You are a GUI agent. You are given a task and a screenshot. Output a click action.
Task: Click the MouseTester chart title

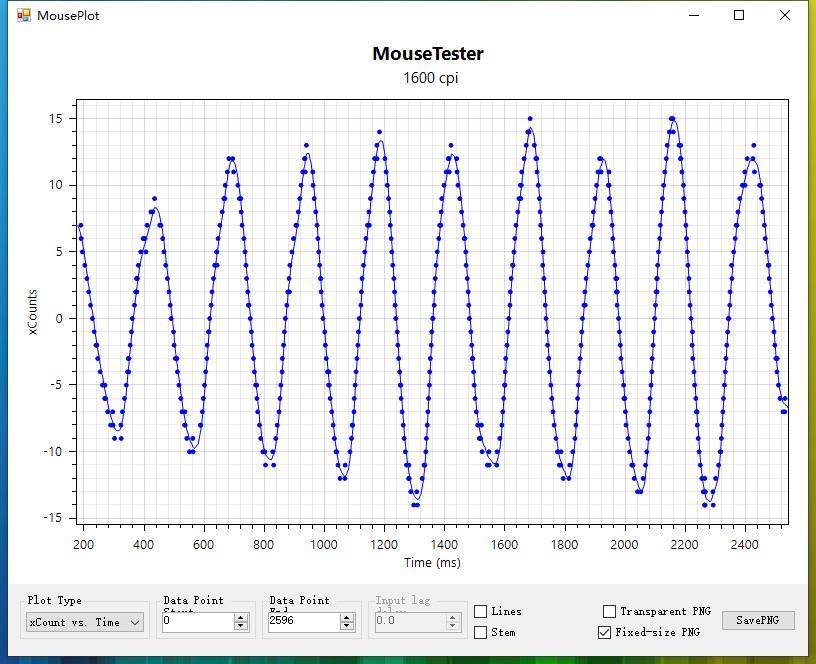[428, 54]
